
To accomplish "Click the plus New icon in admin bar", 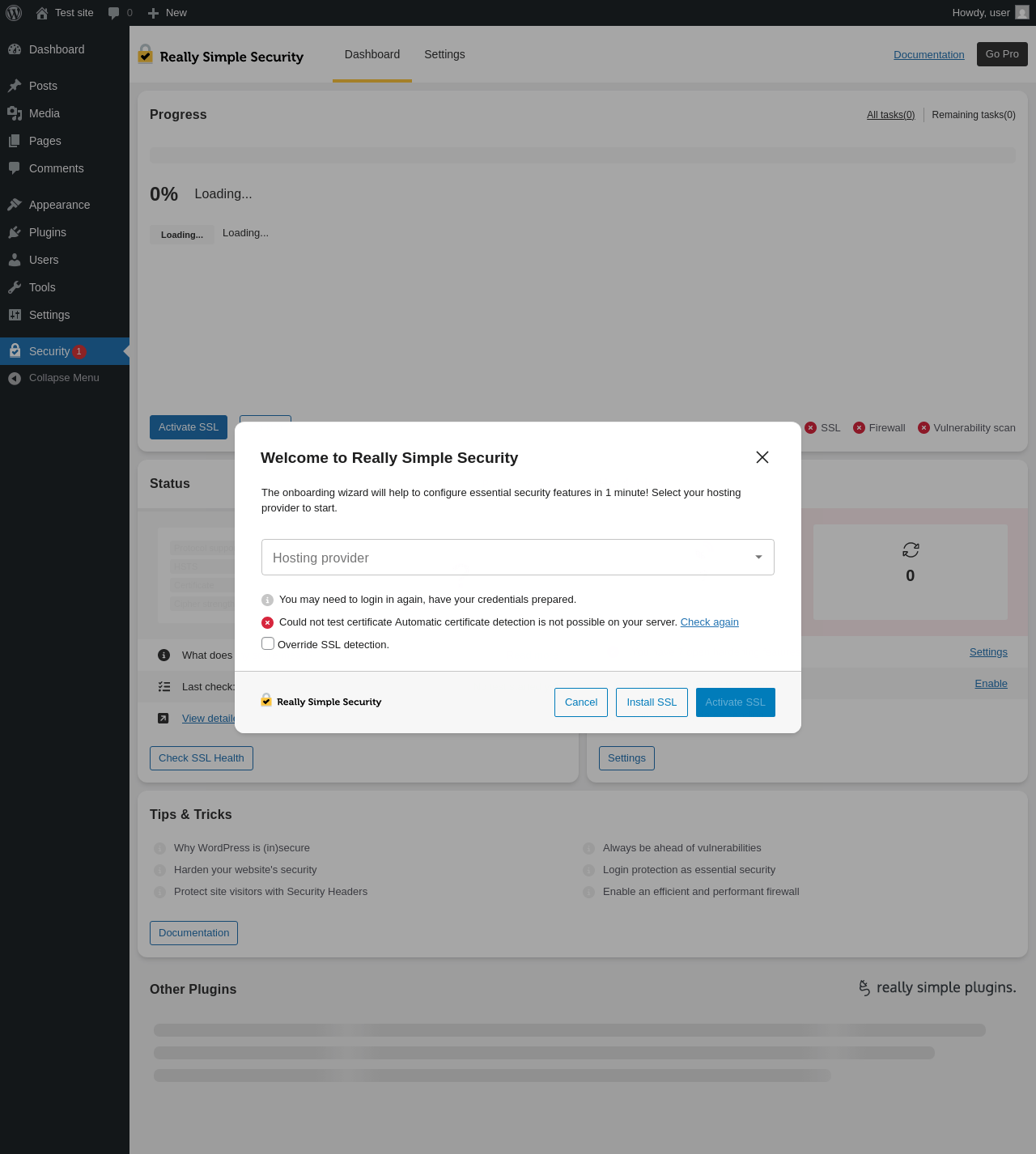I will (x=153, y=13).
